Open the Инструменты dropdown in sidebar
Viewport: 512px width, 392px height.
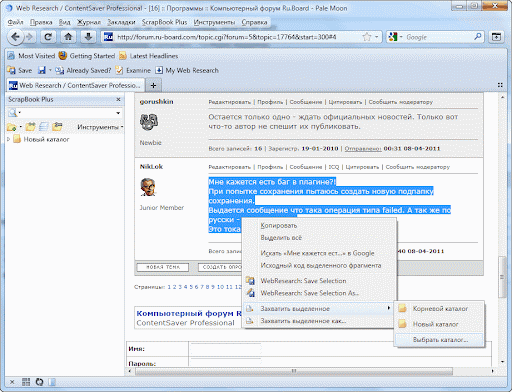[100, 127]
